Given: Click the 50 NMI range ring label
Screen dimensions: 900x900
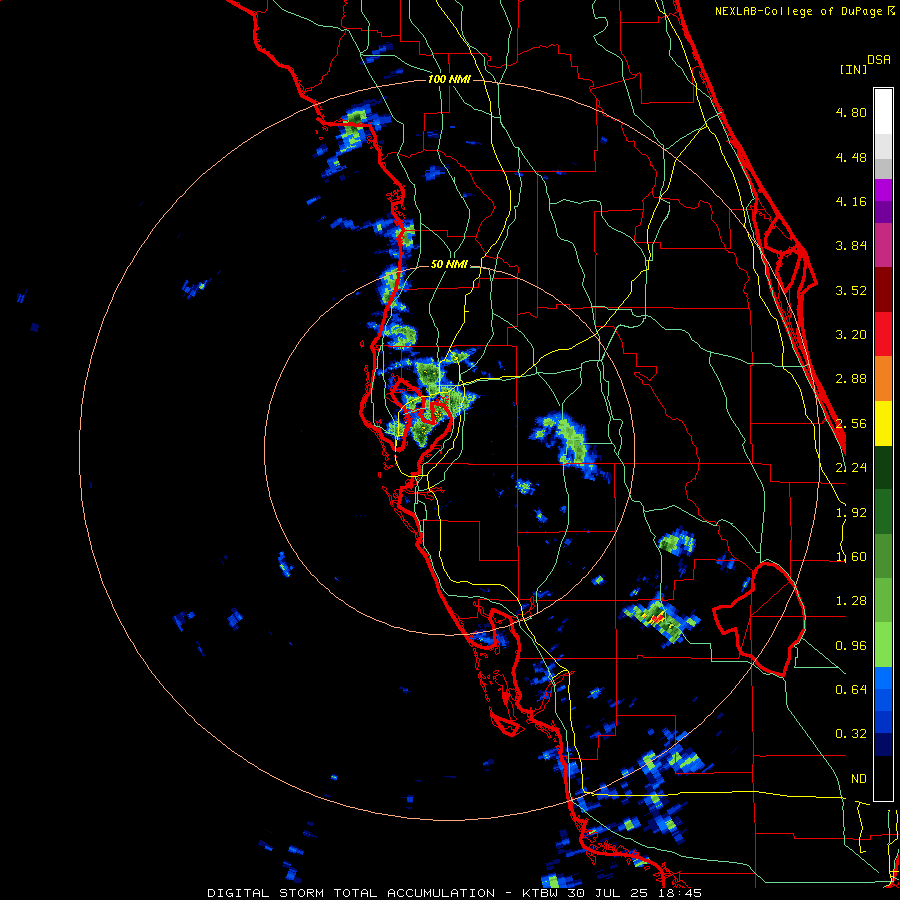Looking at the screenshot, I should point(449,265).
